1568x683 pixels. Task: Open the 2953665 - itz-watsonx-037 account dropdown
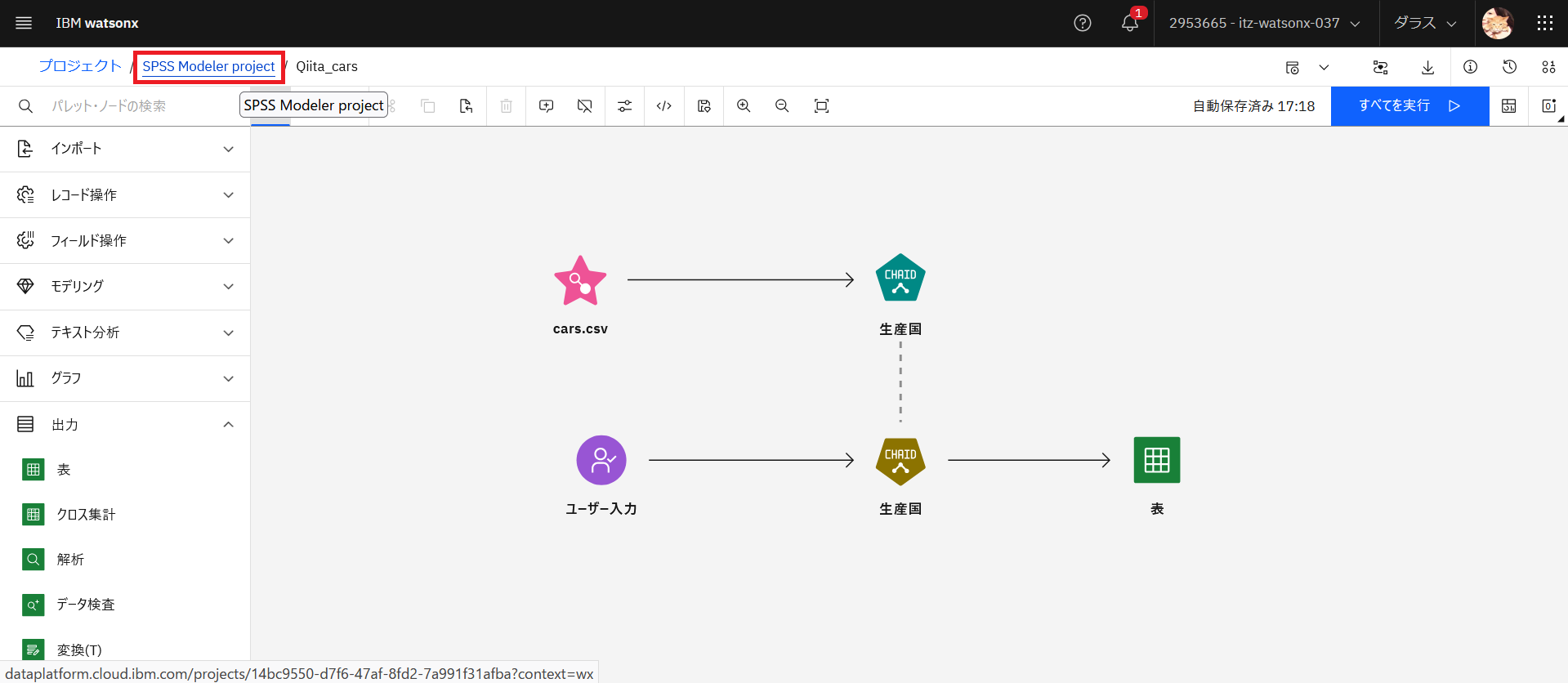coord(1264,23)
